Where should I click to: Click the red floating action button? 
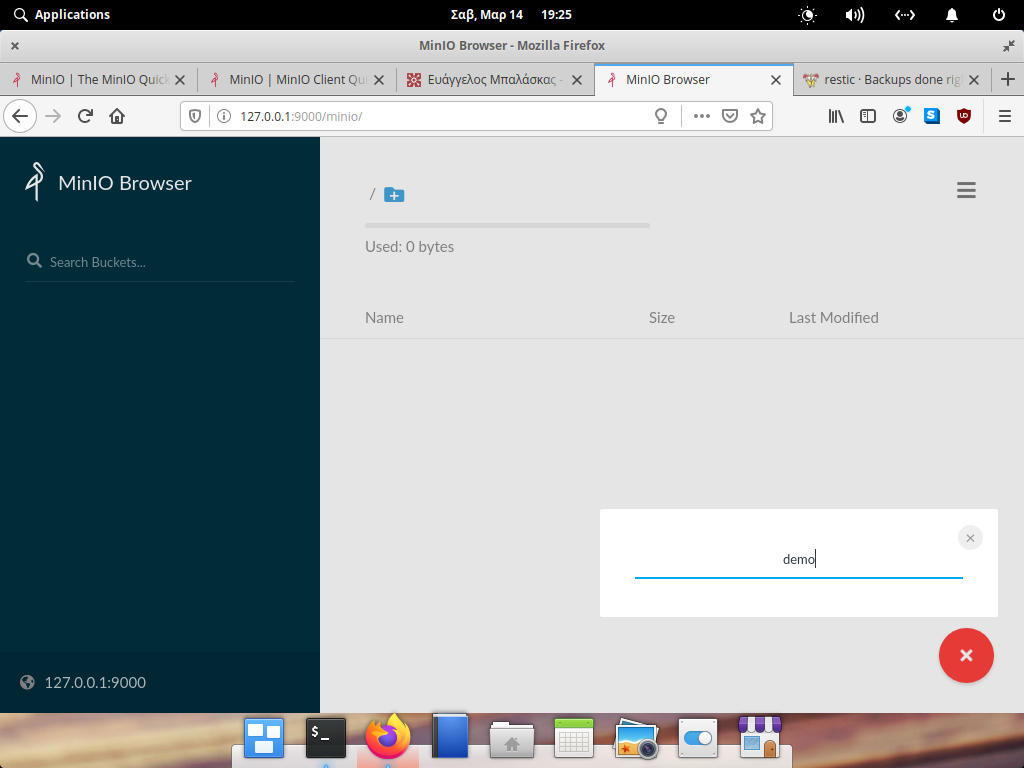966,656
